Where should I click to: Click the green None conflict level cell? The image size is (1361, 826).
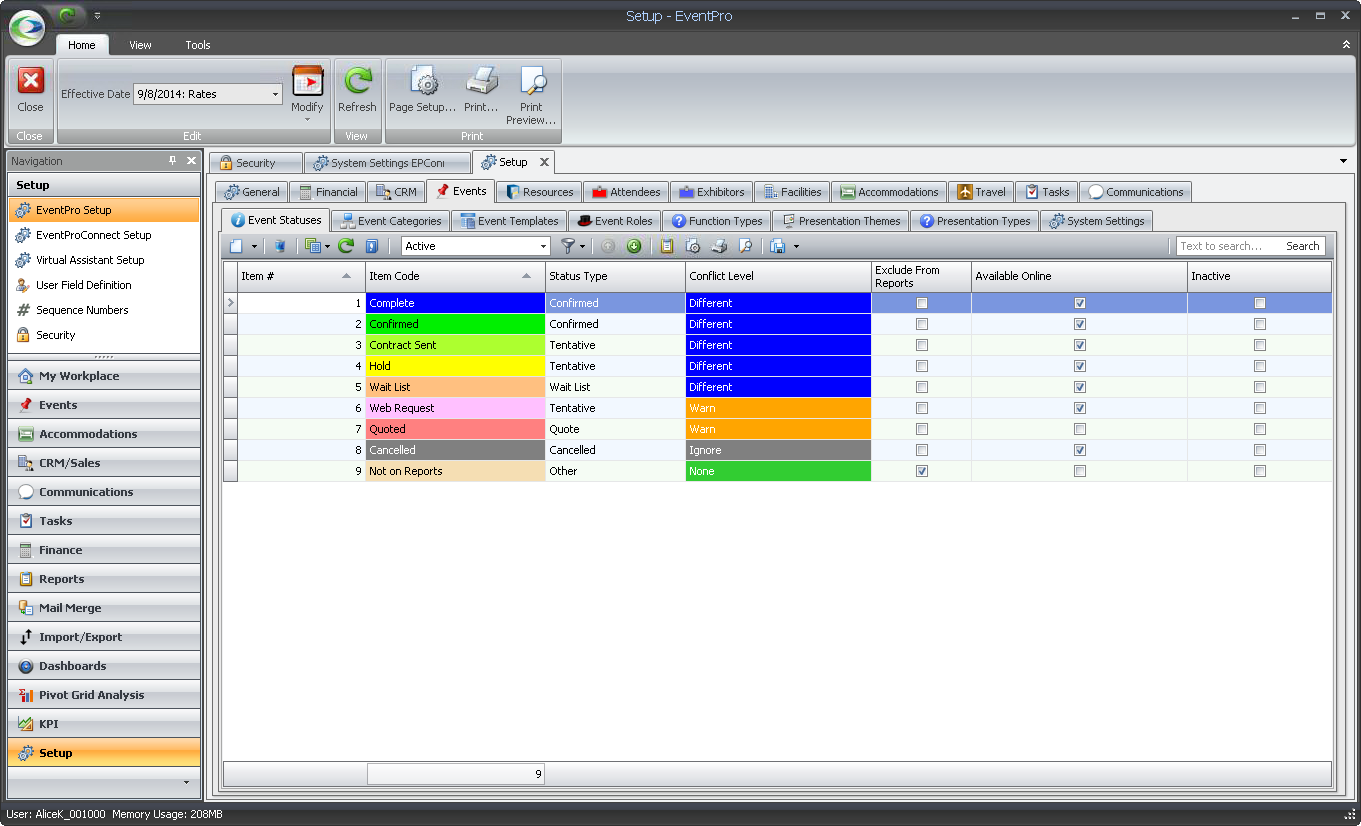(x=778, y=471)
